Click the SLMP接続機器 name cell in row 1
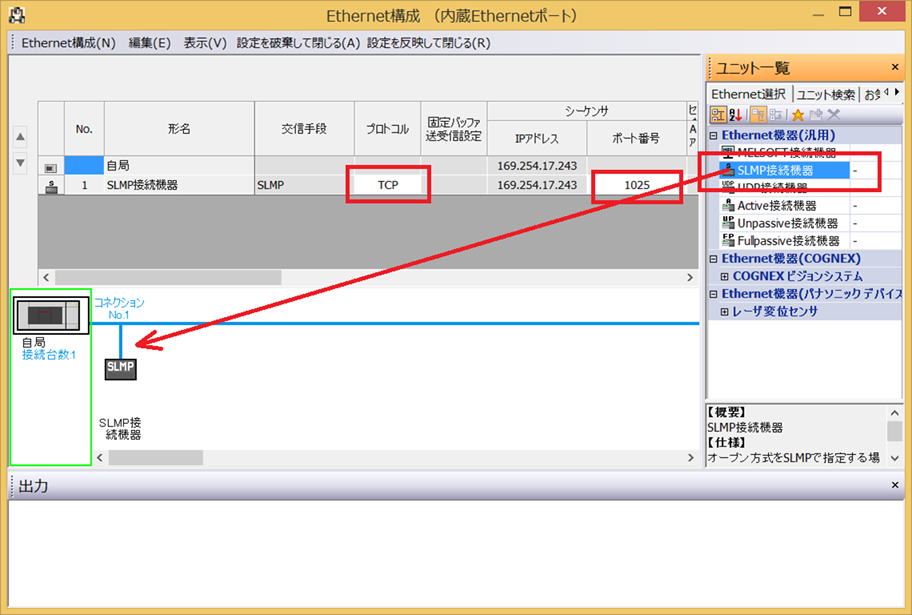 179,185
